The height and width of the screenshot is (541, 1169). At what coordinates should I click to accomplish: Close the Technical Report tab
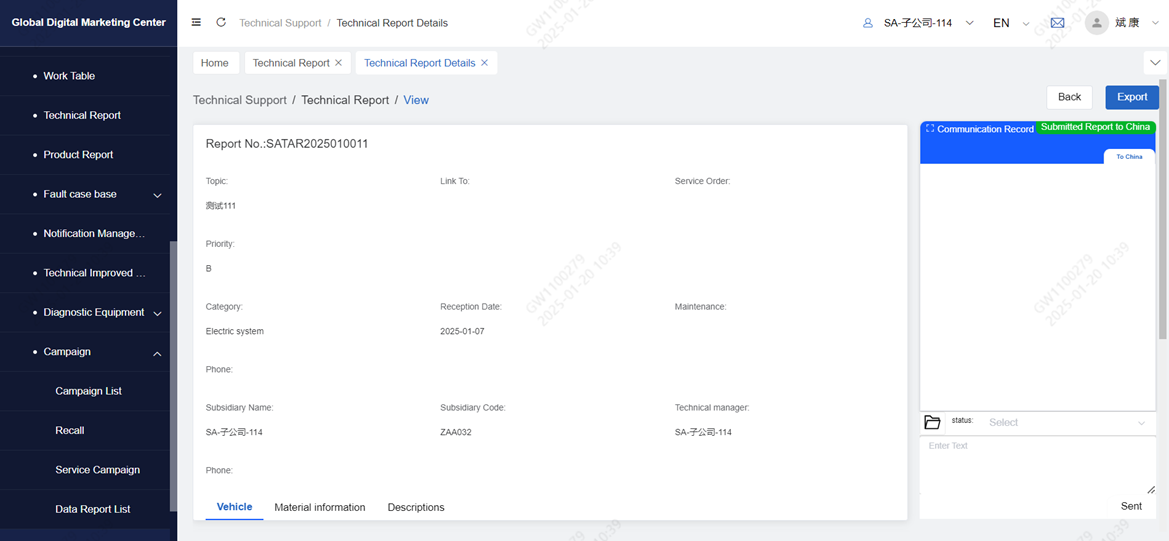[x=338, y=63]
